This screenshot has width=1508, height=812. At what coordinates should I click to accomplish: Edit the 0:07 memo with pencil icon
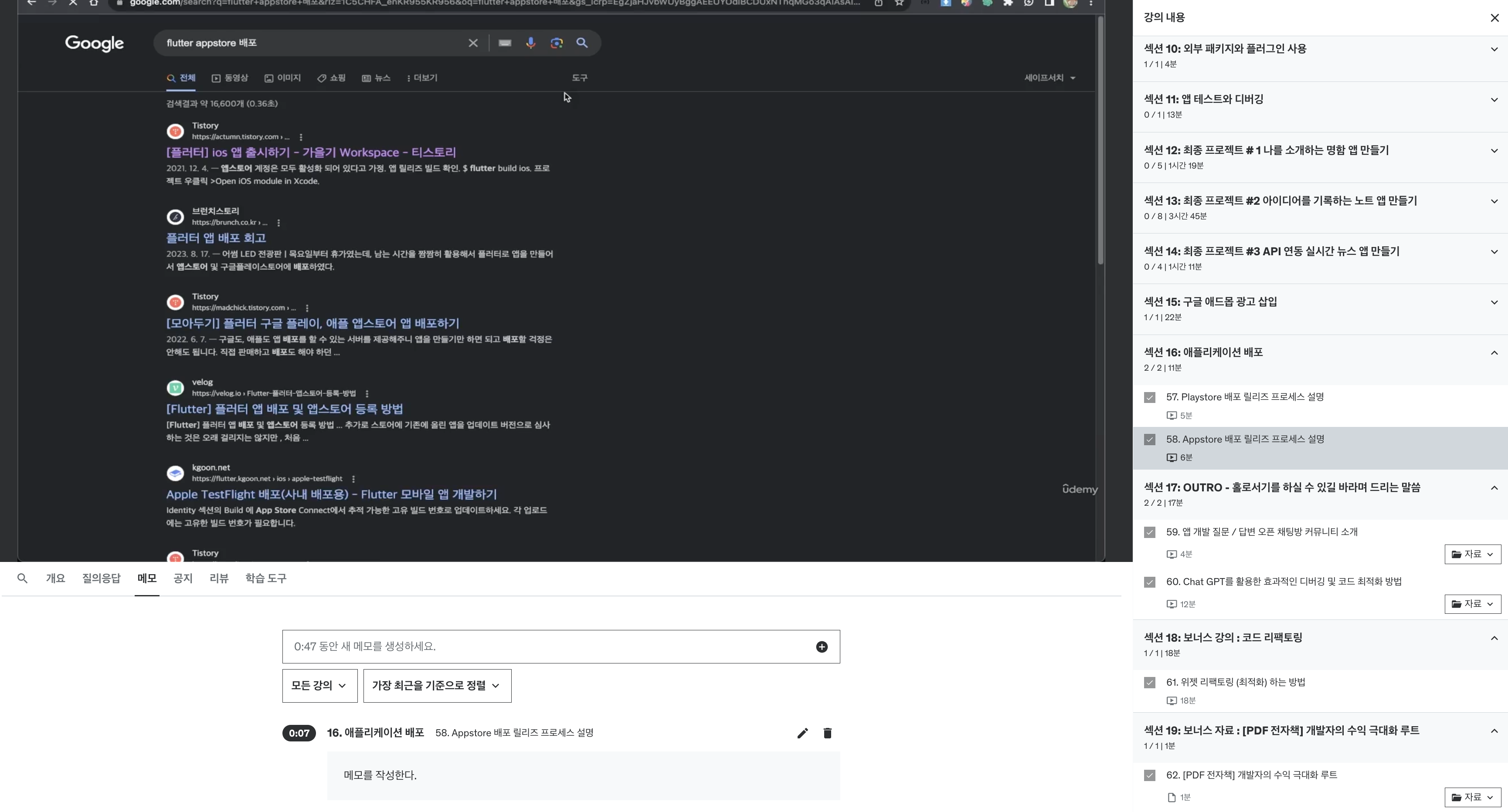pos(802,734)
